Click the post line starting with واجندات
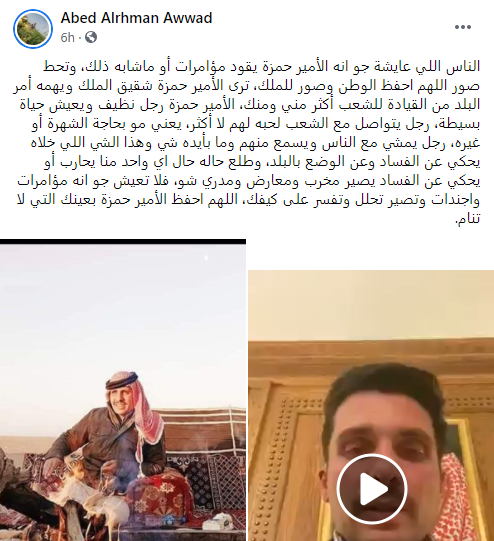The width and height of the screenshot is (494, 541). (248, 200)
